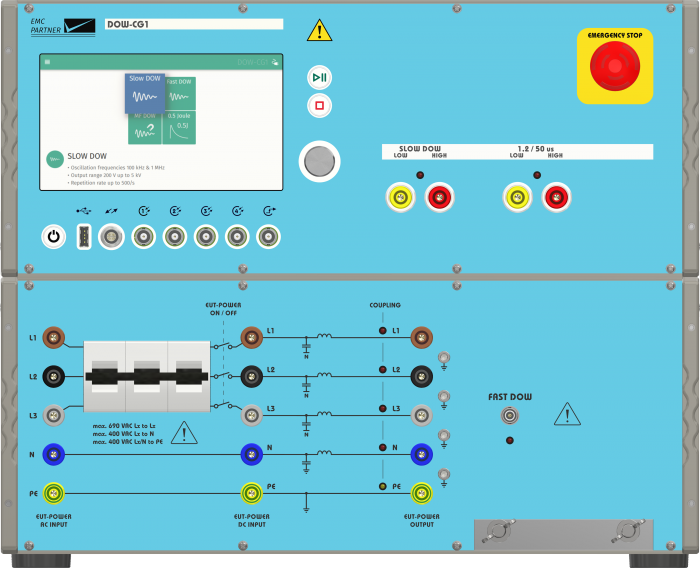Open the MF DOW tile
Viewport: 700px width, 568px height.
tap(145, 128)
